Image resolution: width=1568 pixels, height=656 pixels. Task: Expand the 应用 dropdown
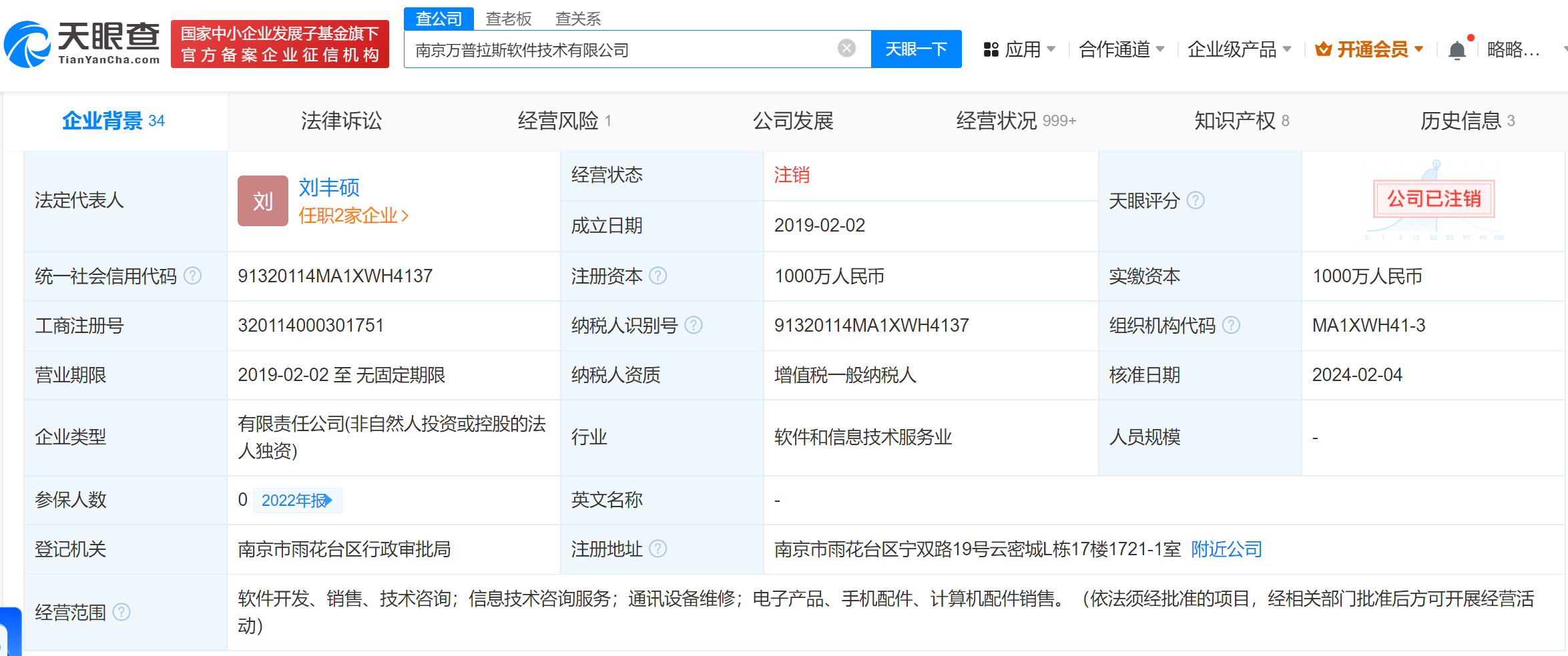tap(1031, 49)
